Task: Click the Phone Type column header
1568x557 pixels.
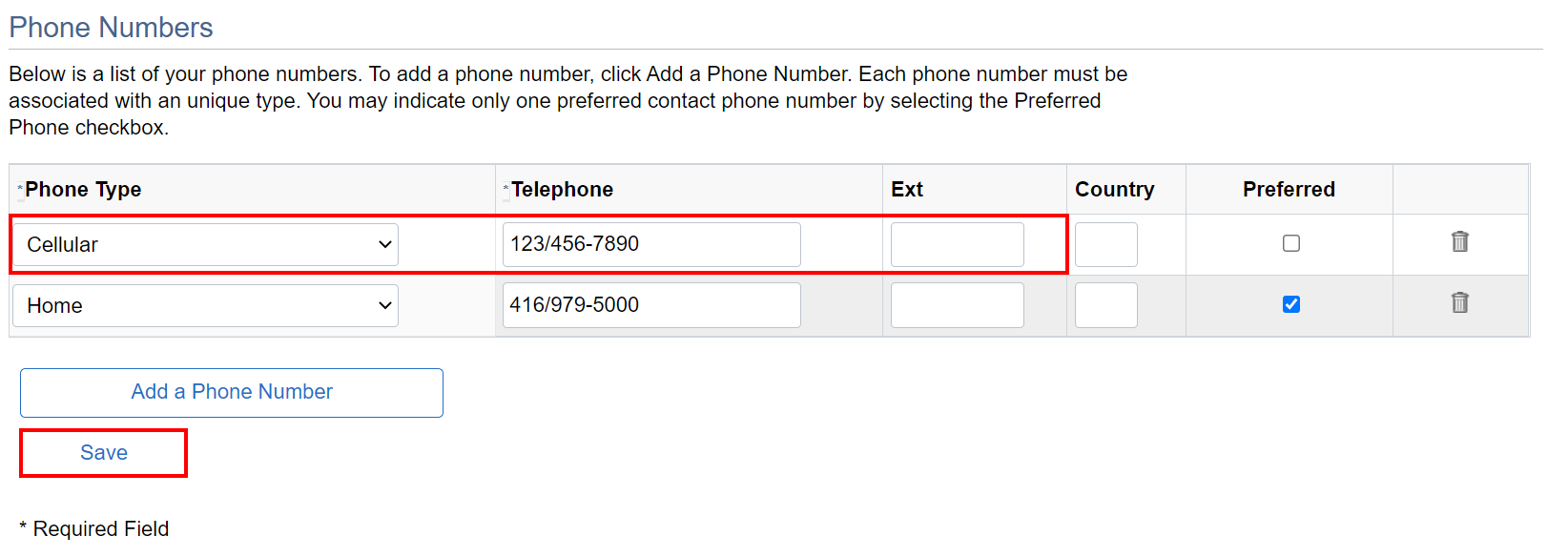Action: pos(83,189)
